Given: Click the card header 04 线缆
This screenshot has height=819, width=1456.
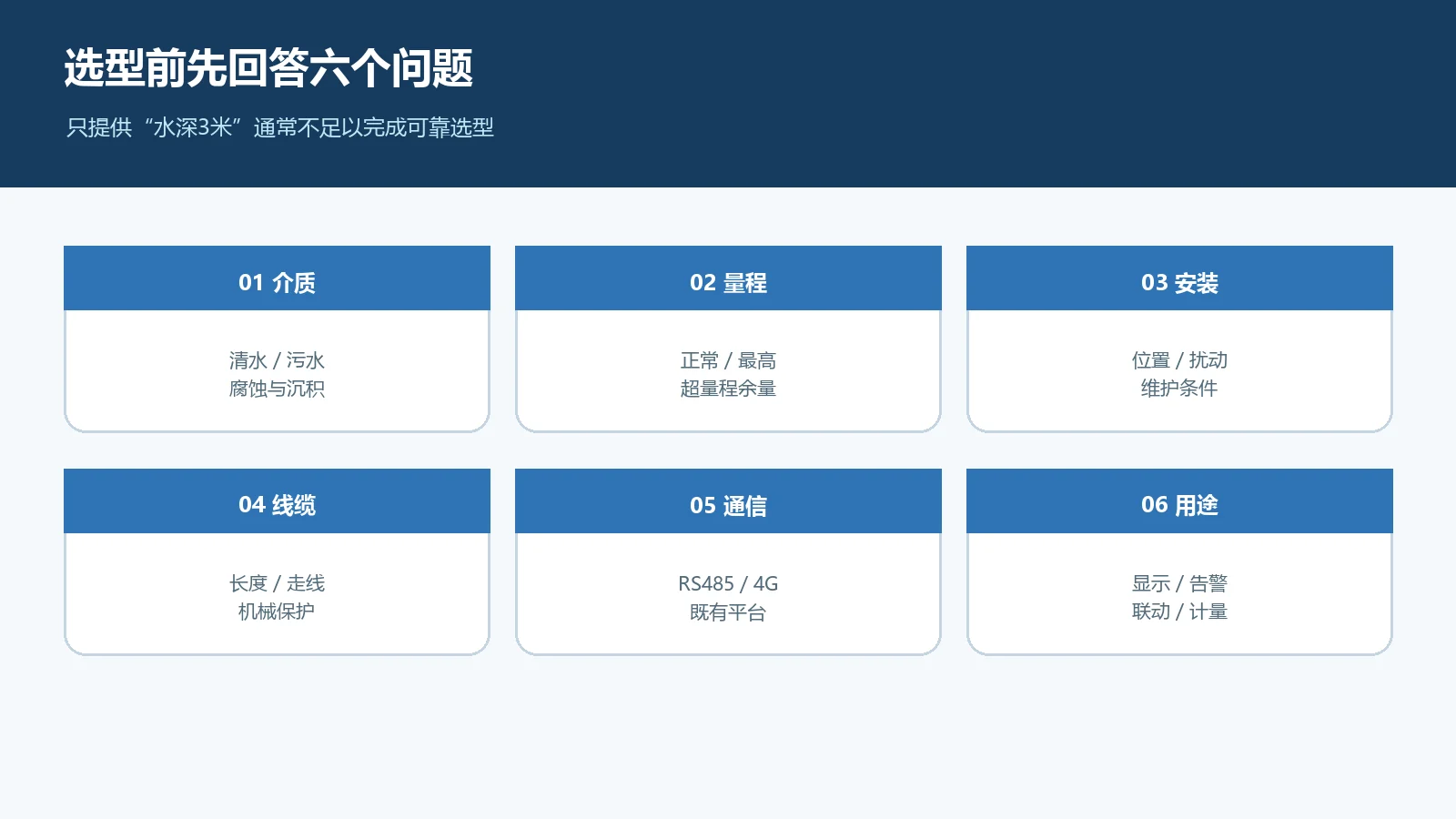Looking at the screenshot, I should [277, 501].
